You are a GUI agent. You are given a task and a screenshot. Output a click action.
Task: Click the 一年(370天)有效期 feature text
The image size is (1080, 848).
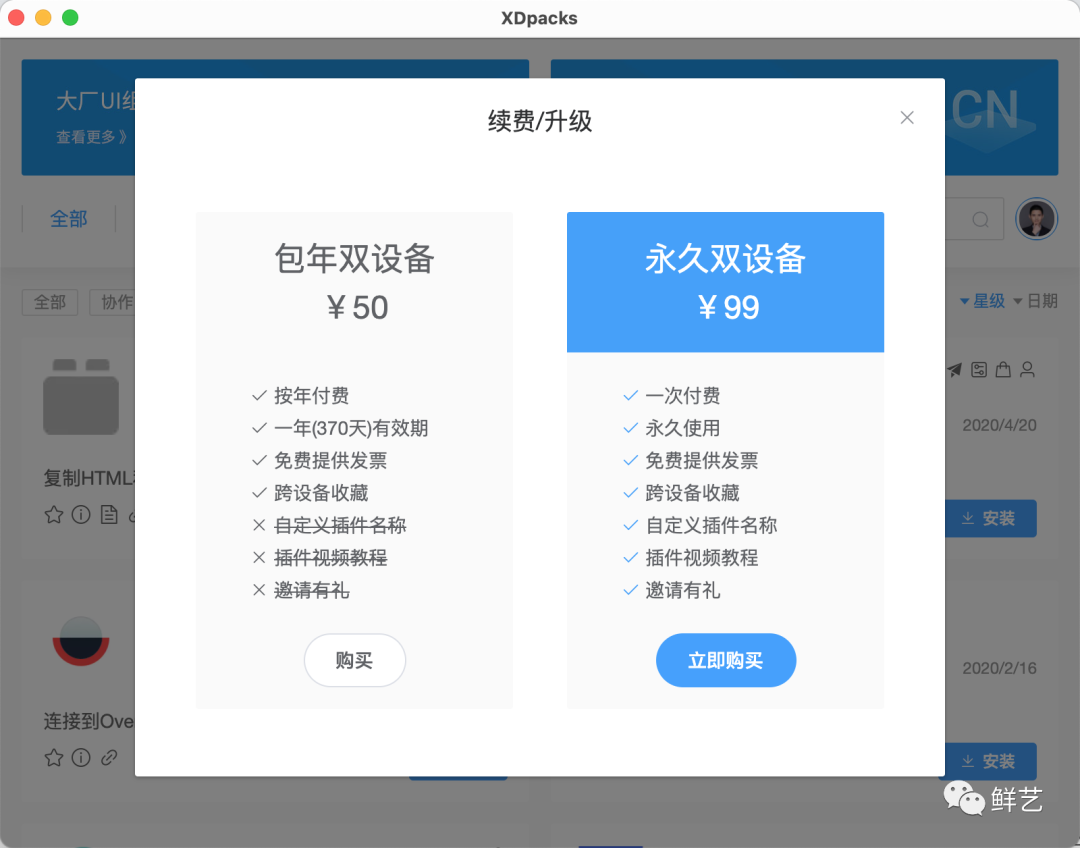[351, 428]
